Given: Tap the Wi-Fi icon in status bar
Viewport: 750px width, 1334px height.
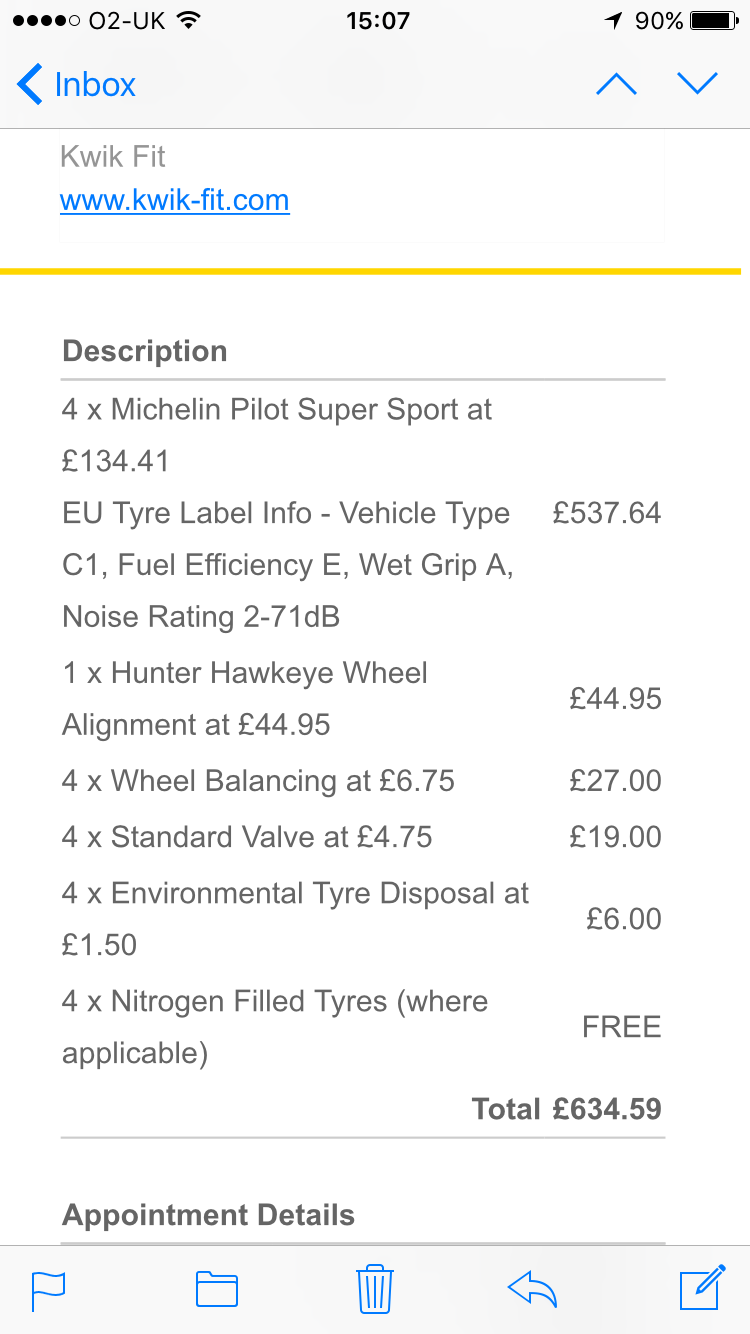Looking at the screenshot, I should coord(186,21).
